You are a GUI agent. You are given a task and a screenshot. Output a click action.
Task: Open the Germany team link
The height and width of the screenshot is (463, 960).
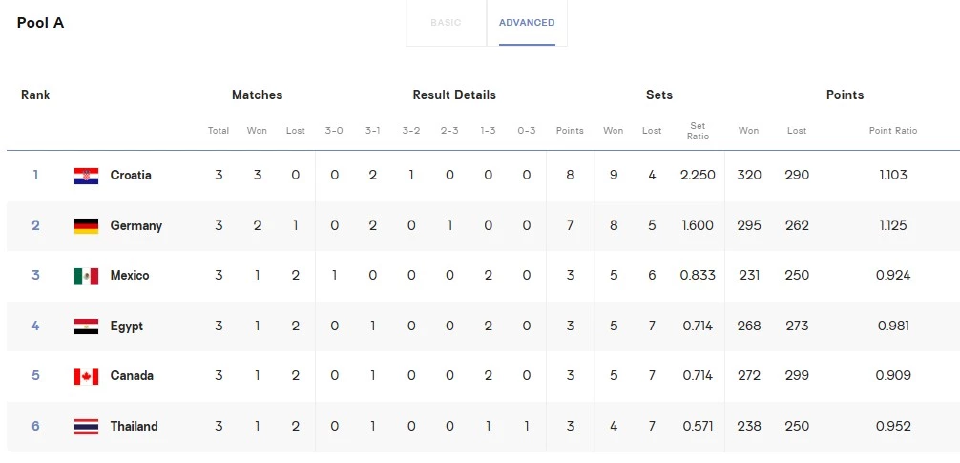coord(136,226)
